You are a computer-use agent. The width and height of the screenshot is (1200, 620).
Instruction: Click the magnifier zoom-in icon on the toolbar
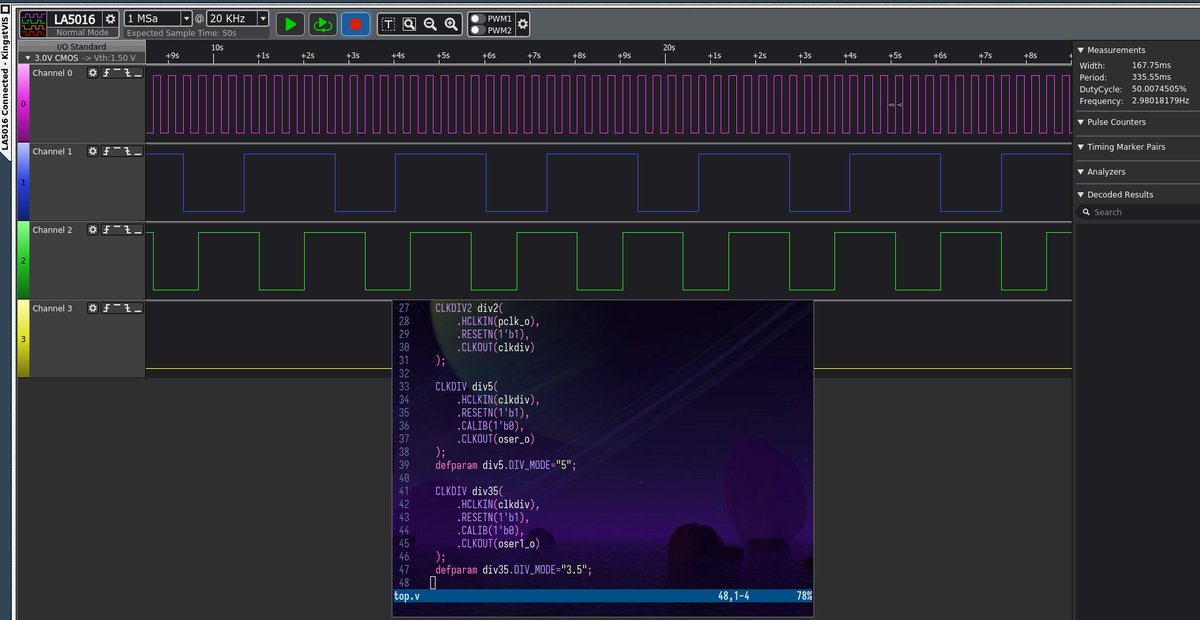coord(450,22)
